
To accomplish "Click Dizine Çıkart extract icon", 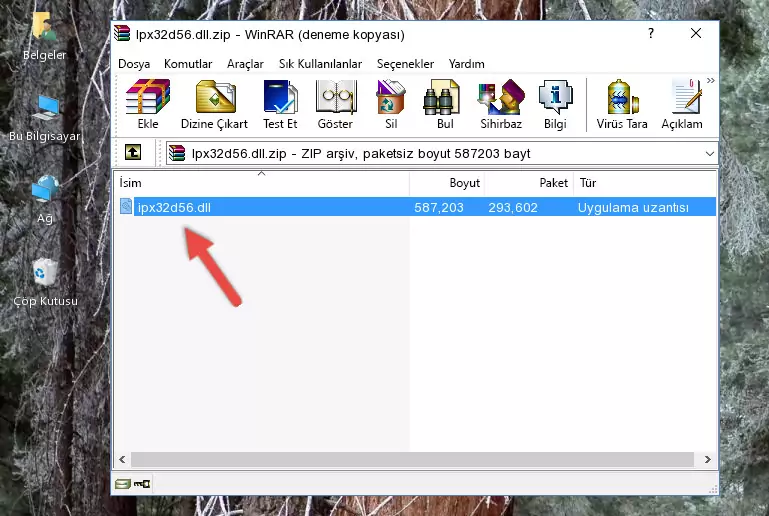I will click(215, 104).
